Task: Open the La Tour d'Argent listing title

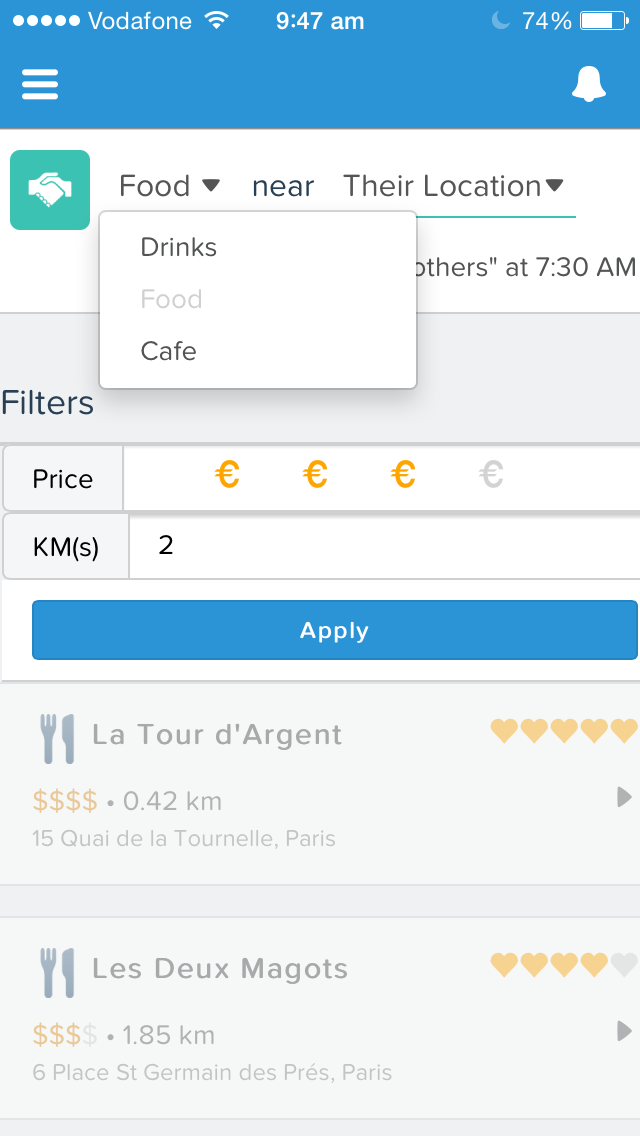Action: 217,735
